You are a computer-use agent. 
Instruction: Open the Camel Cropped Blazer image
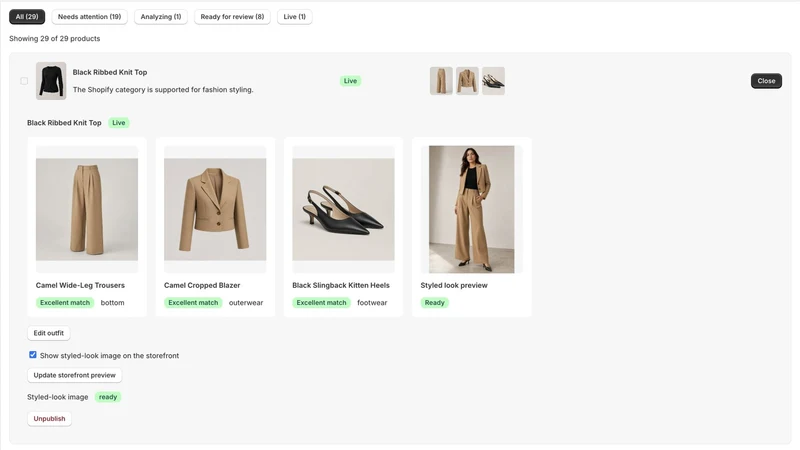pos(215,209)
